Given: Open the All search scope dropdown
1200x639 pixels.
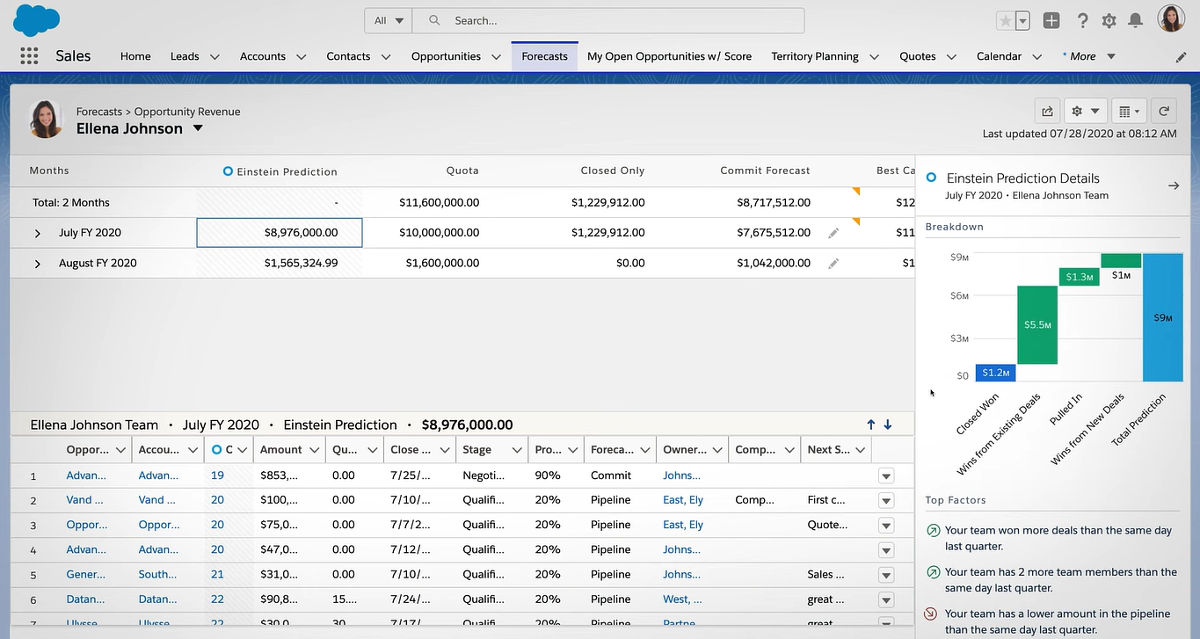Looking at the screenshot, I should 389,20.
